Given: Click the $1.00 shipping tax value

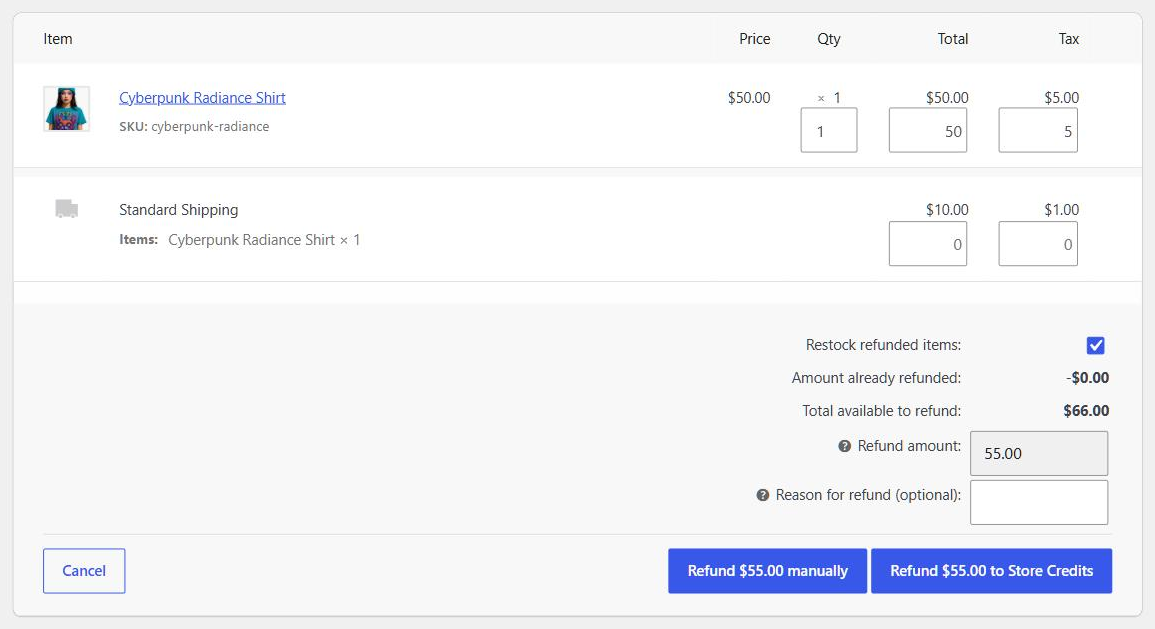Looking at the screenshot, I should (x=1061, y=210).
